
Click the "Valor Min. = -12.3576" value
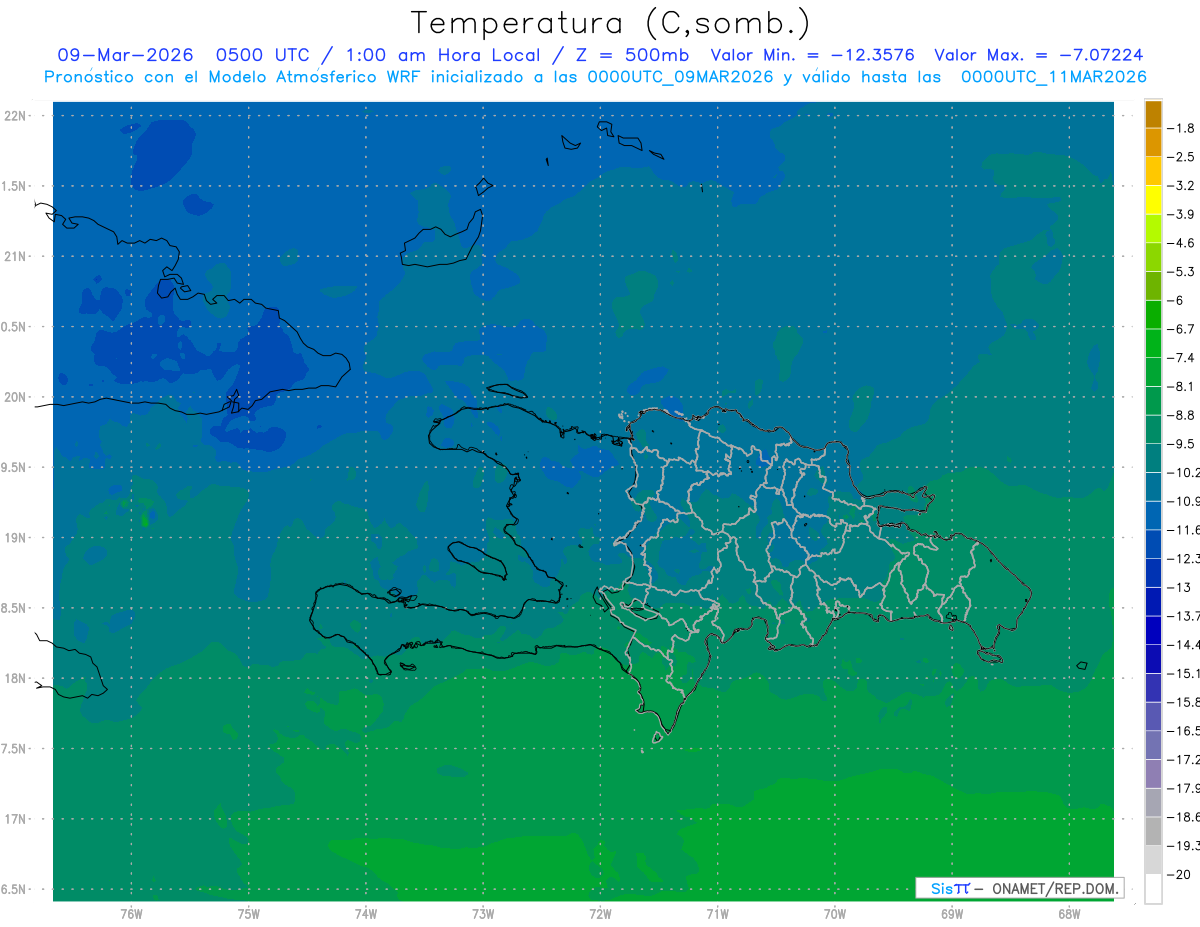click(x=812, y=55)
